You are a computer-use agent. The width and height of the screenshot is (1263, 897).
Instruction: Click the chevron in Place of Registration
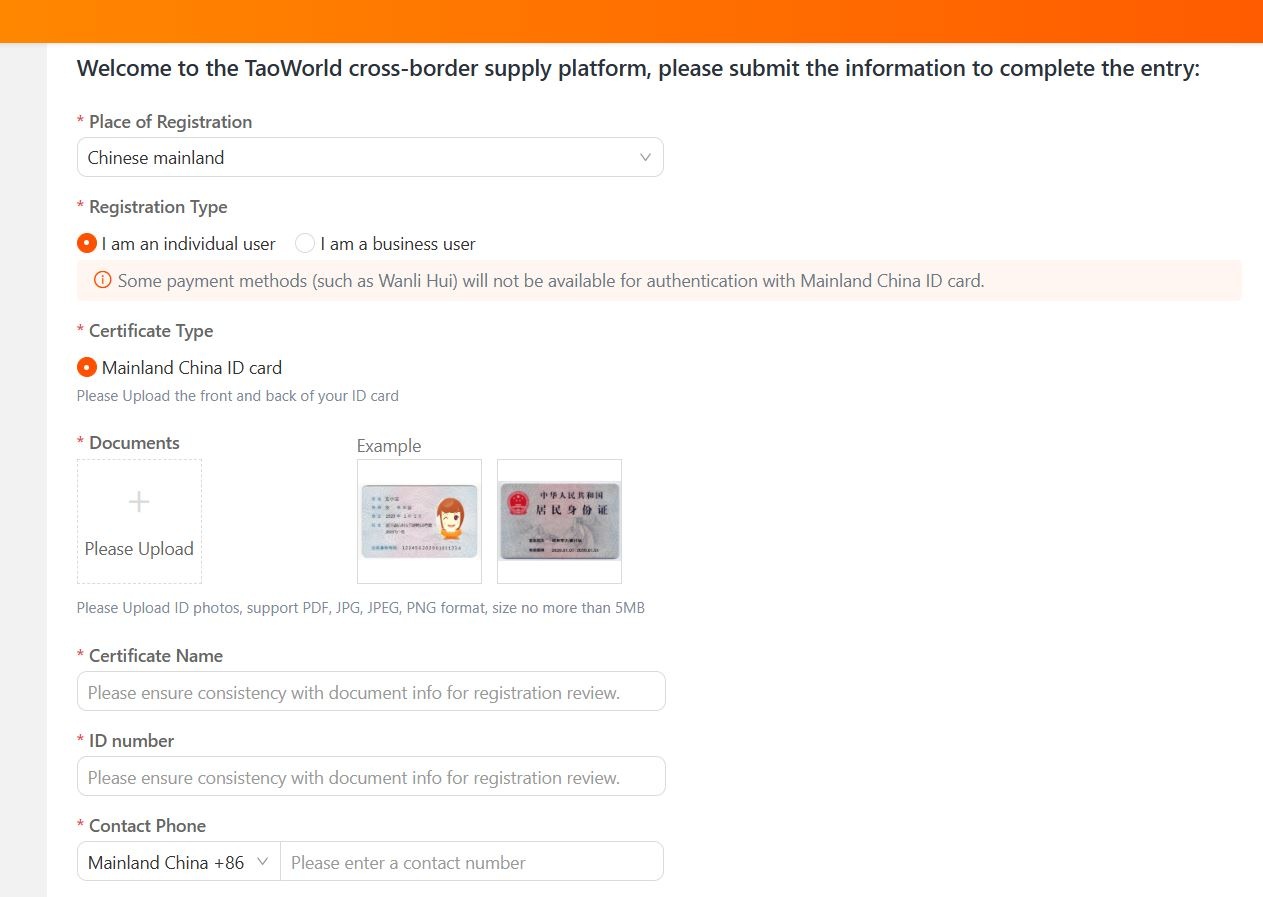pos(645,157)
